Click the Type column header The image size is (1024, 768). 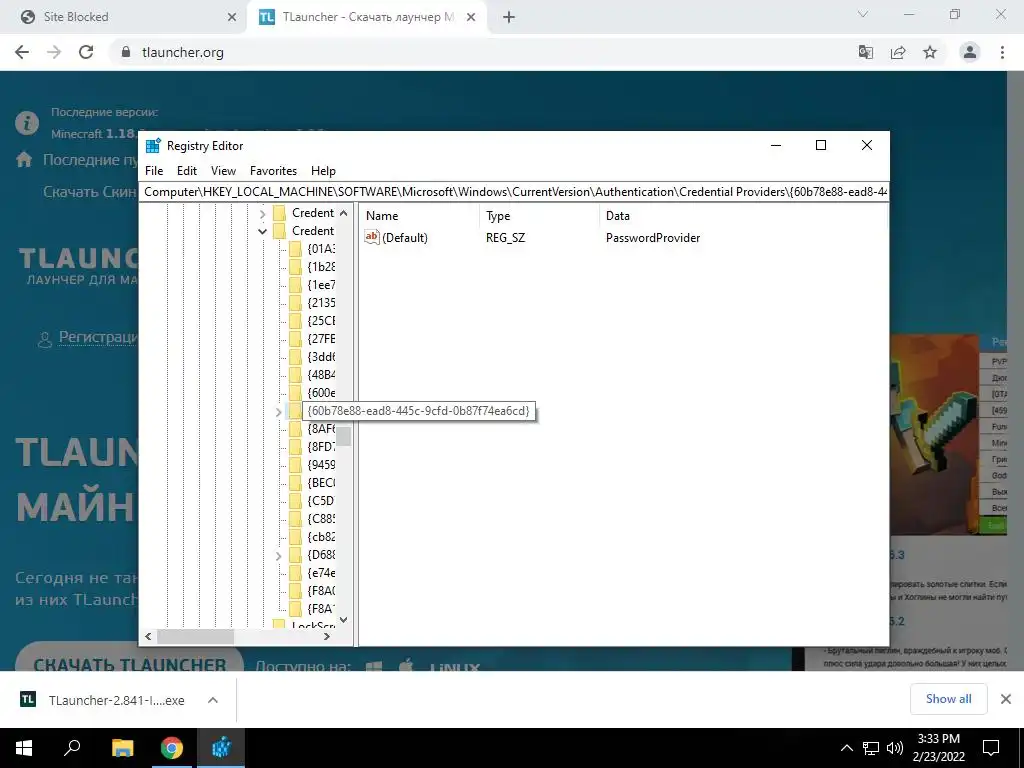click(x=539, y=216)
